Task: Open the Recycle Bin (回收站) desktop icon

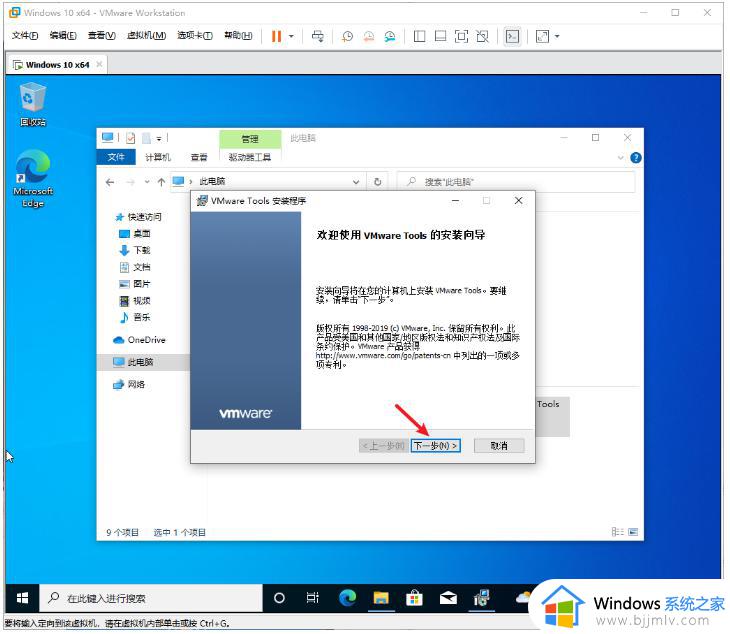Action: 33,104
